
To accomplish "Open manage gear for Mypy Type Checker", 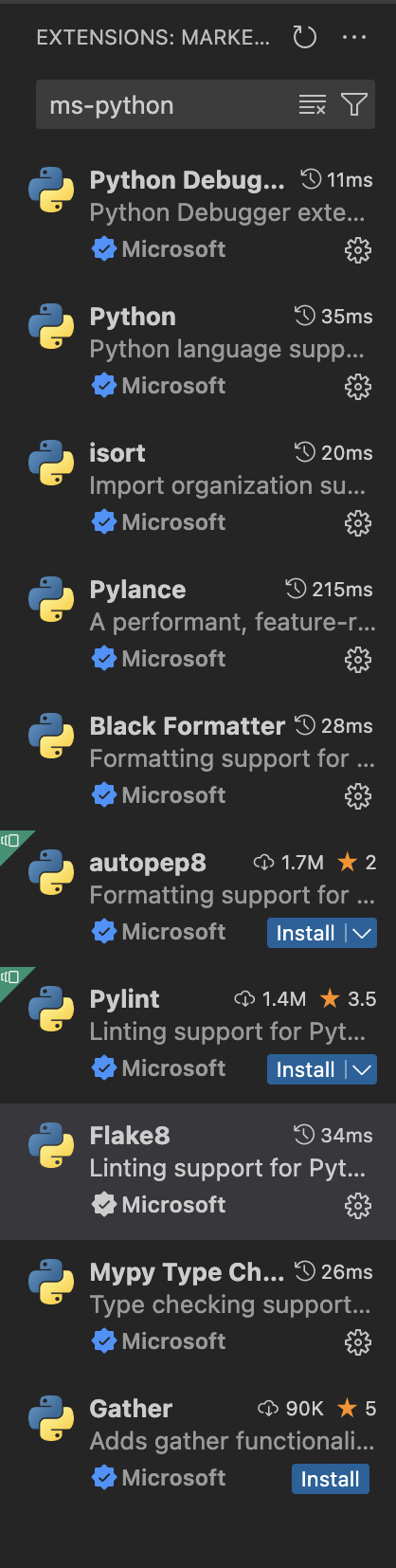I will 357,1342.
